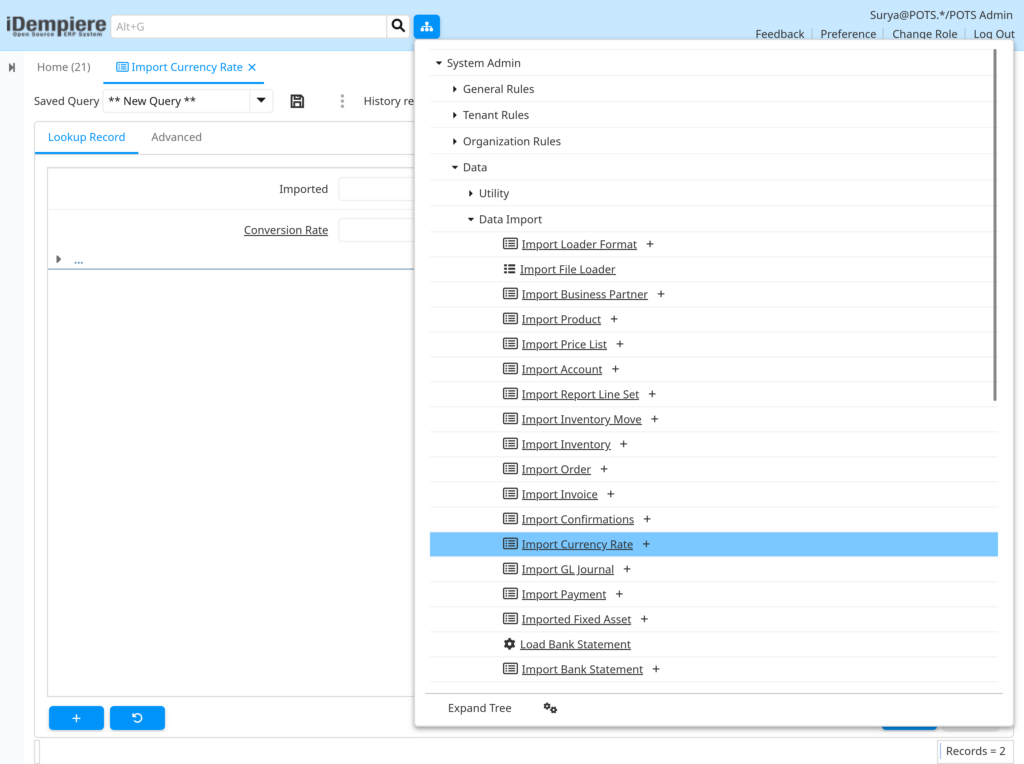Close the Import Currency Rate tab

pyautogui.click(x=252, y=67)
